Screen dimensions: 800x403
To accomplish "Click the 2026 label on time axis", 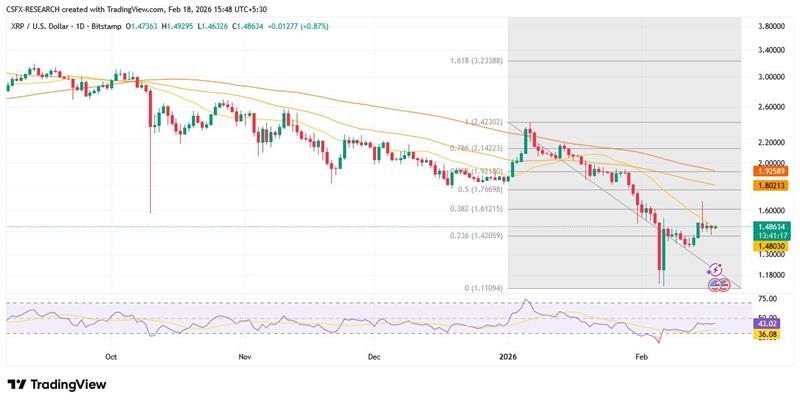I will (x=508, y=355).
